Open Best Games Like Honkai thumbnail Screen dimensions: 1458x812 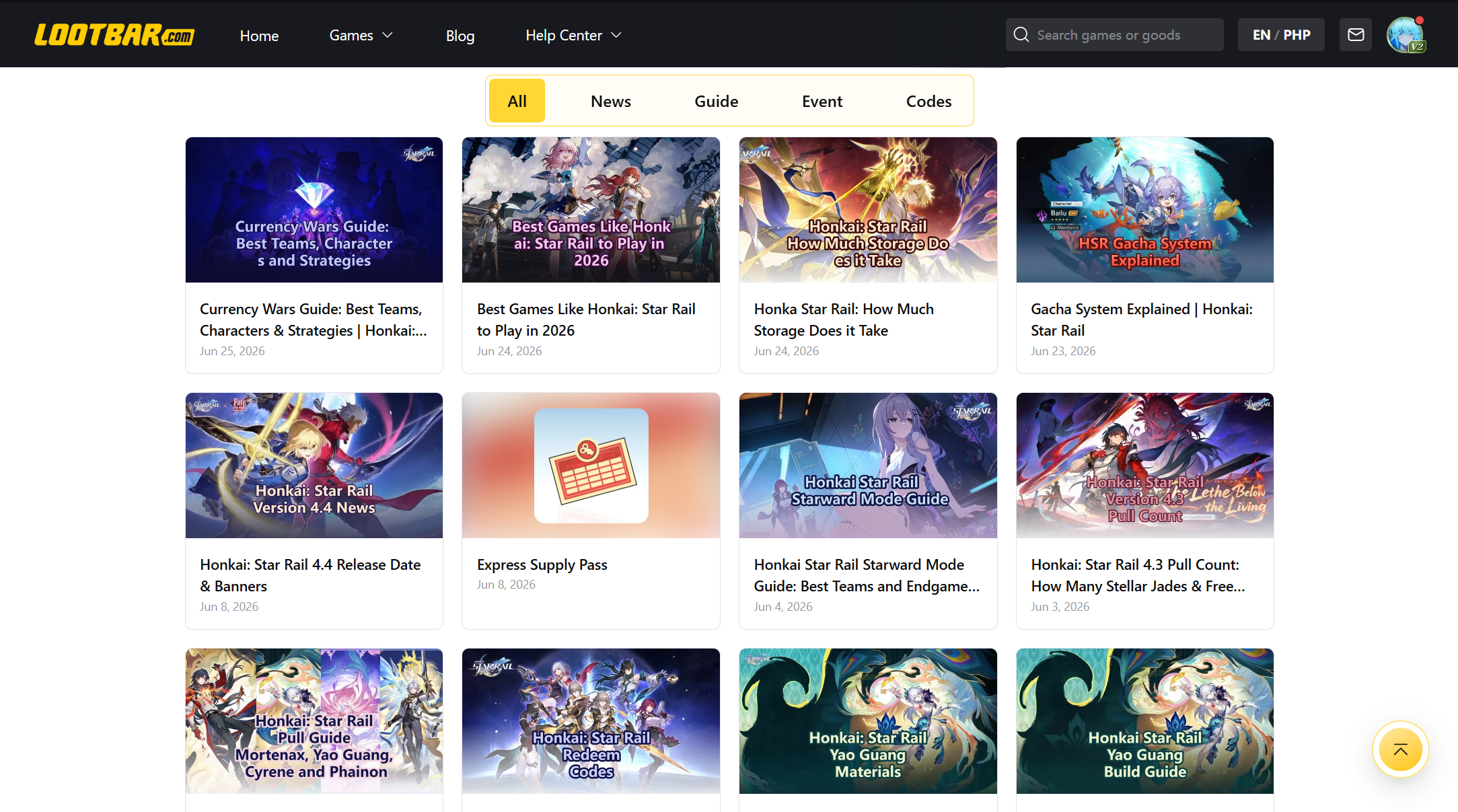point(591,210)
